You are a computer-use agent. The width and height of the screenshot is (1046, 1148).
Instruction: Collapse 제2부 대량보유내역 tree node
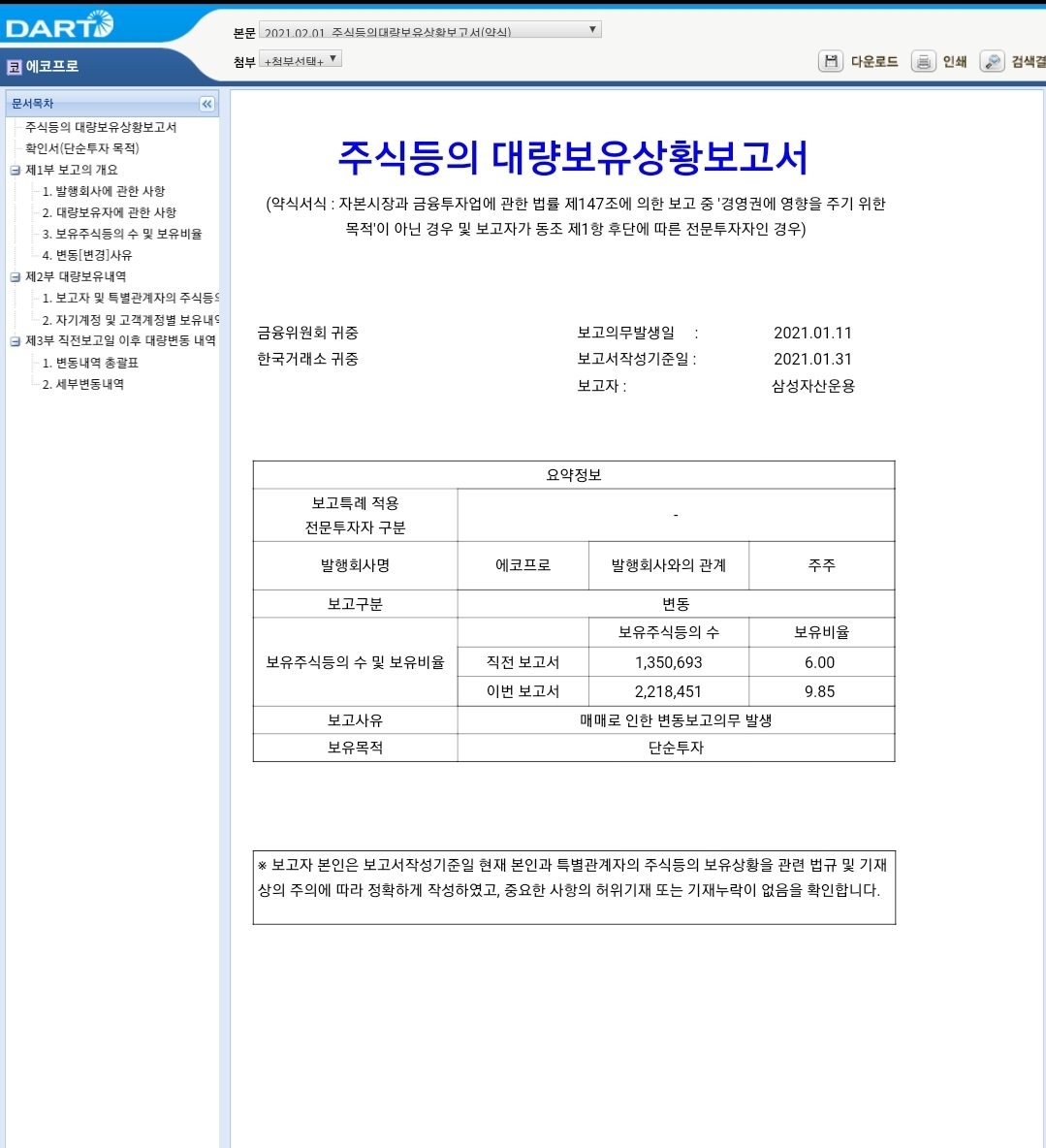pos(15,276)
